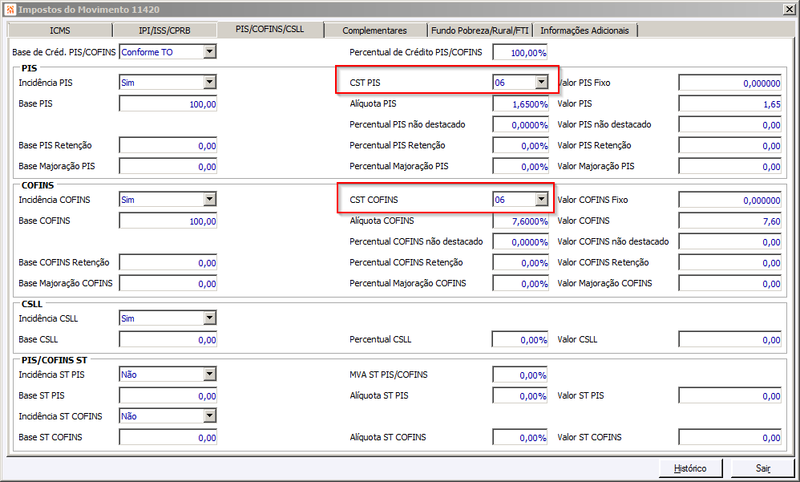
Task: Expand the Incidência ST COFINS dropdown
Action: (210, 416)
